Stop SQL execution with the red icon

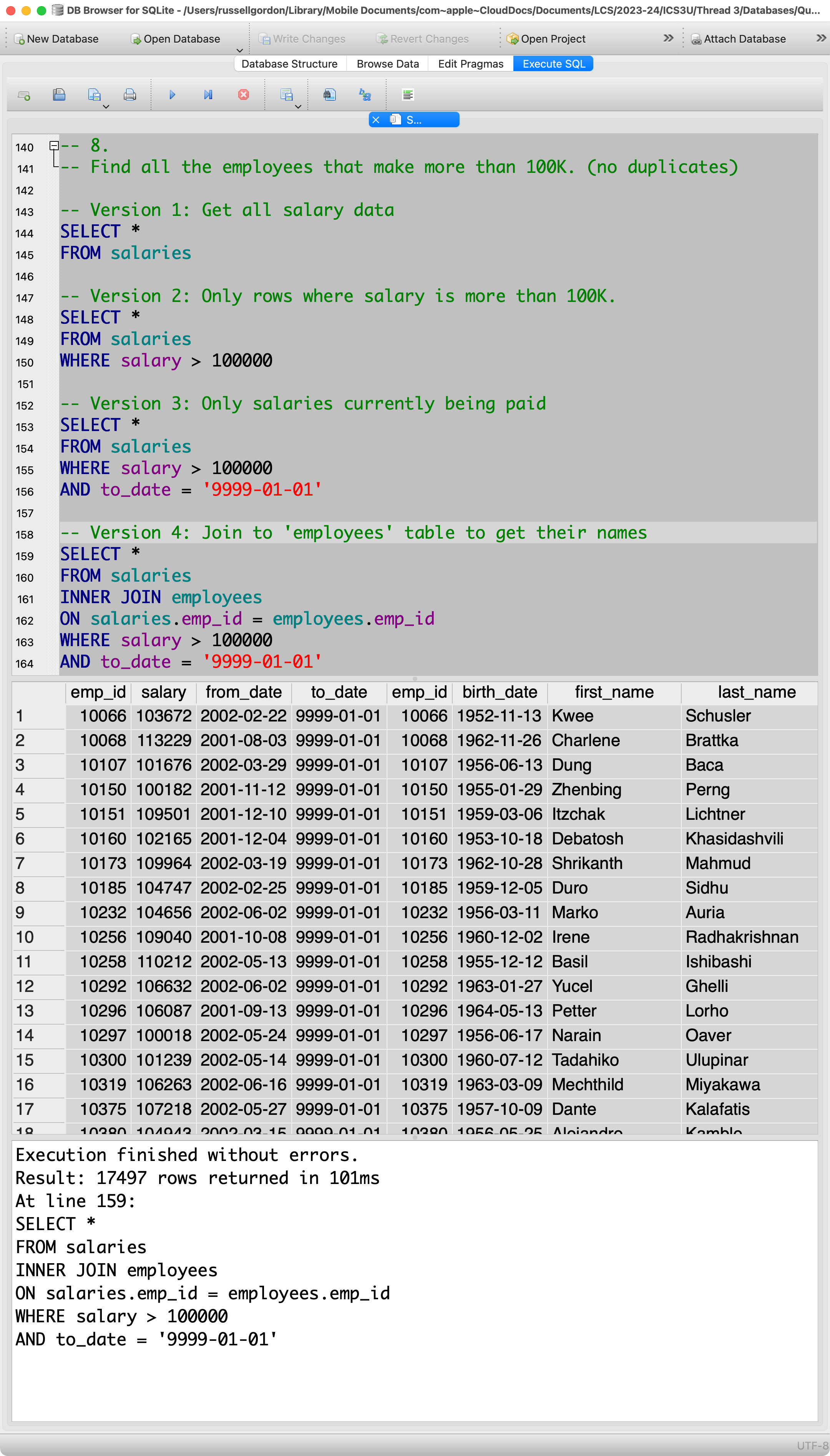click(243, 95)
